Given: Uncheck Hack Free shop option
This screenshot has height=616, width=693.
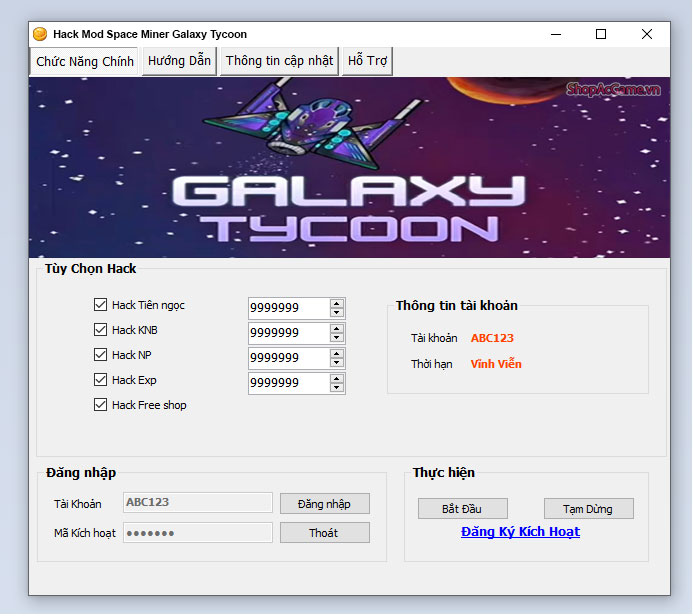Looking at the screenshot, I should (100, 405).
